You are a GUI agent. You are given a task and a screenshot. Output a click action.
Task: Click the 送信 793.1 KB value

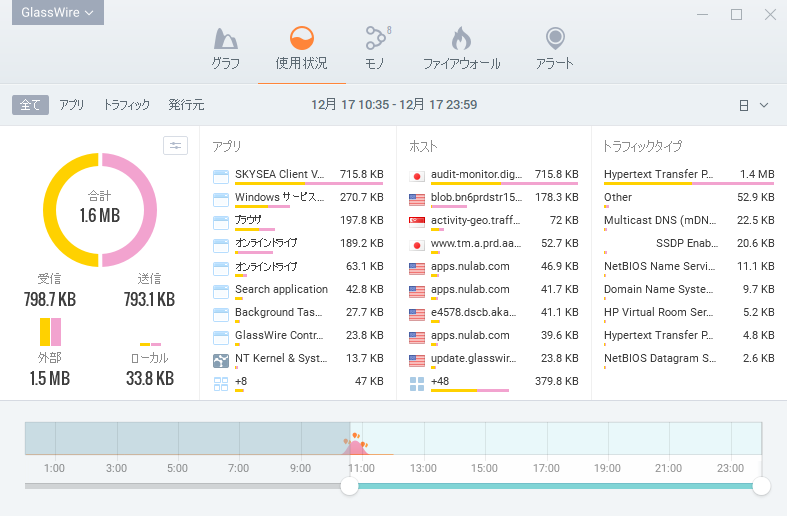150,300
